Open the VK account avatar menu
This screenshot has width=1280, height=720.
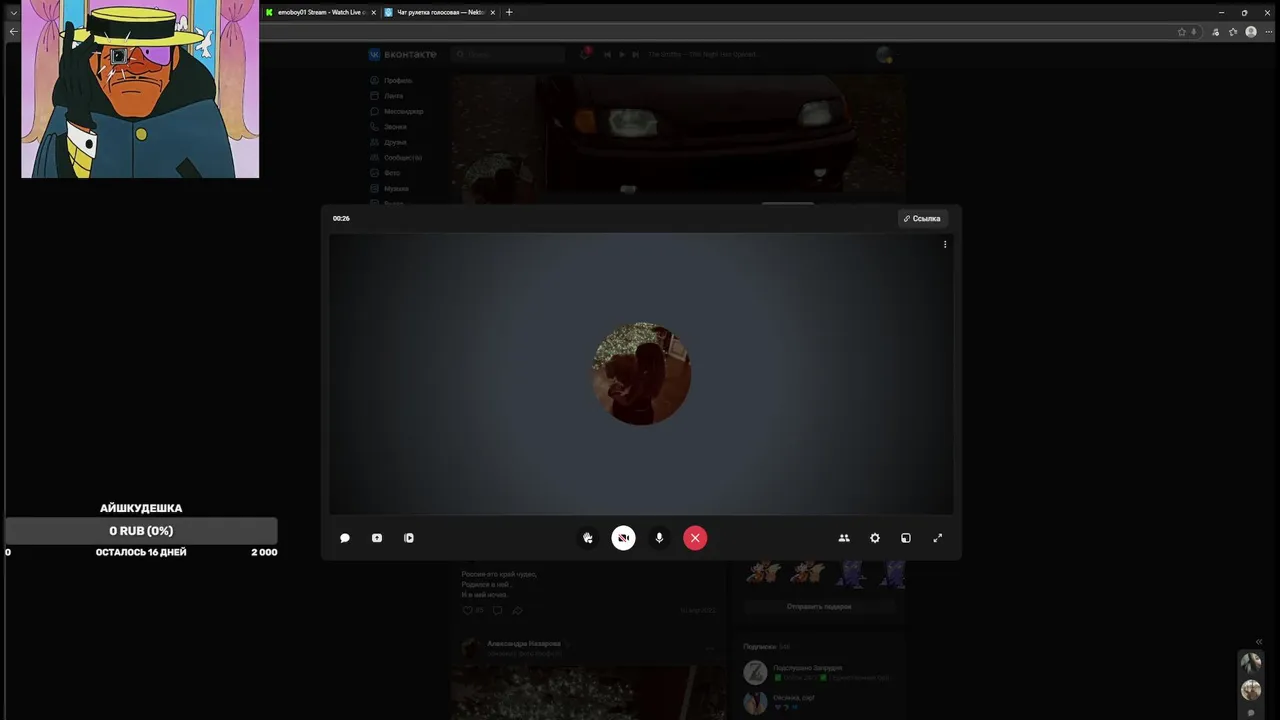(884, 55)
